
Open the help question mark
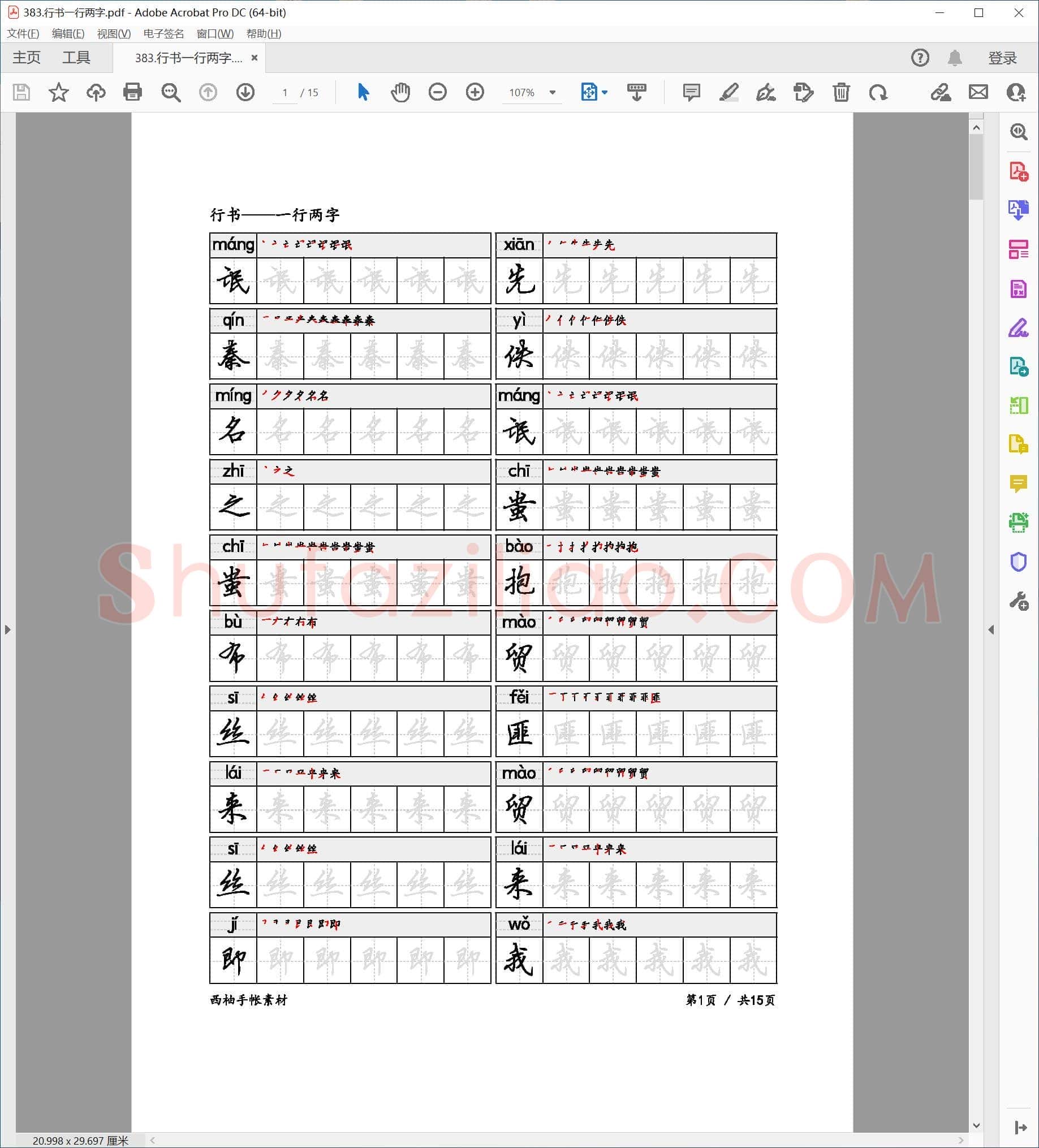click(x=920, y=58)
